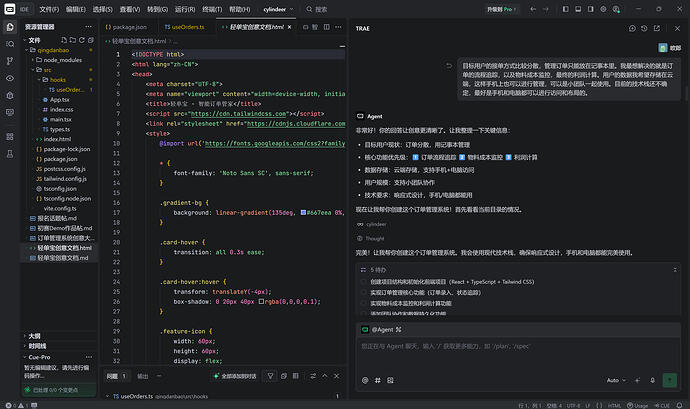Toggle problems view mode icon in panel toolbar
The image size is (690, 409).
click(296, 376)
